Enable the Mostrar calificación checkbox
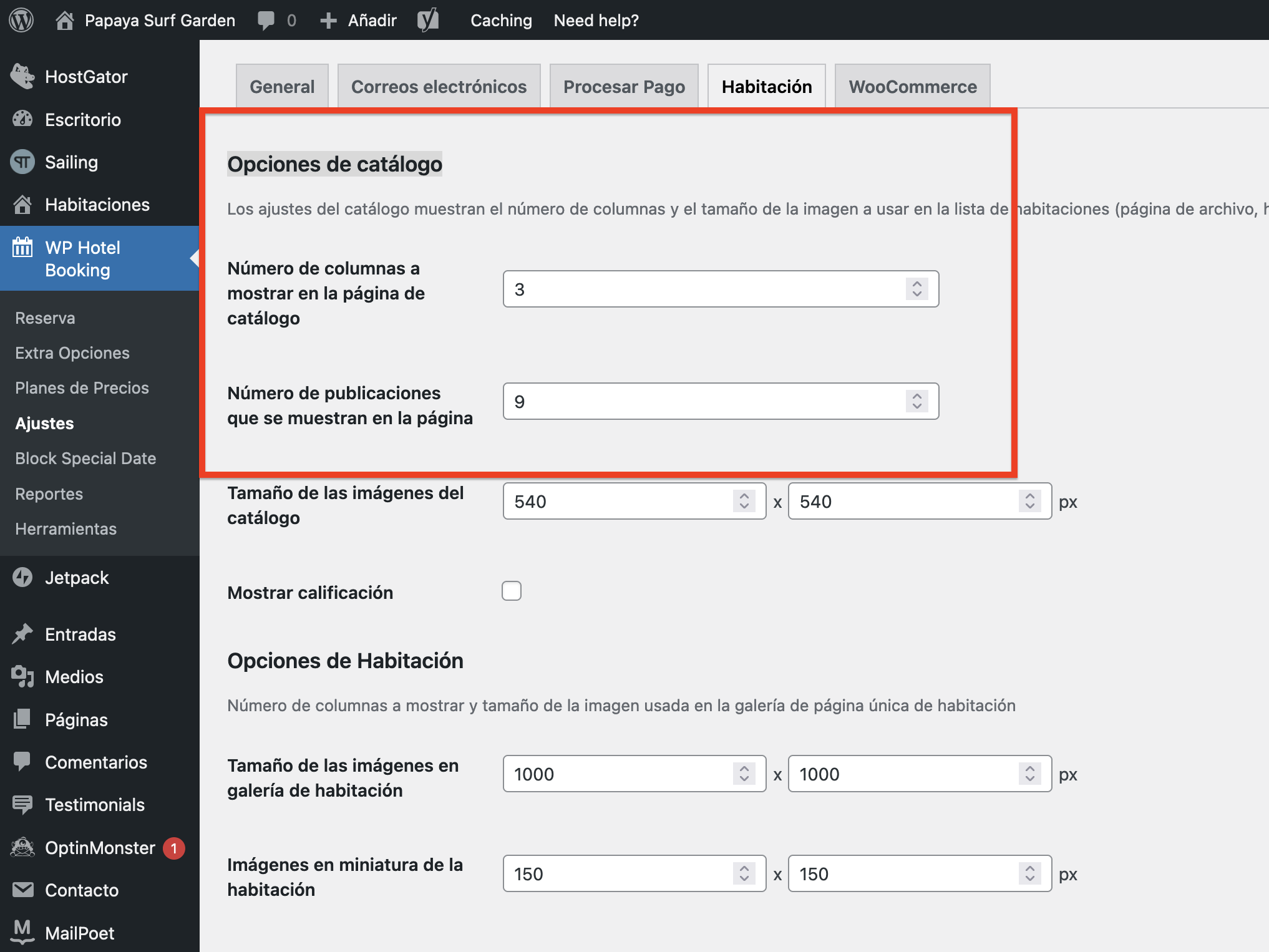This screenshot has width=1269, height=952. click(x=512, y=591)
